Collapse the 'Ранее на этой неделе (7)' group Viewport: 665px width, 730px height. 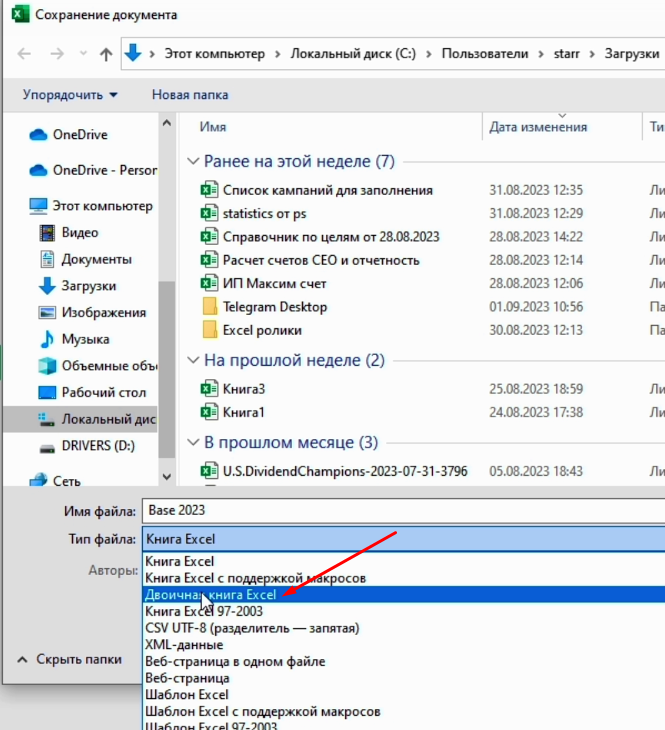pyautogui.click(x=193, y=162)
